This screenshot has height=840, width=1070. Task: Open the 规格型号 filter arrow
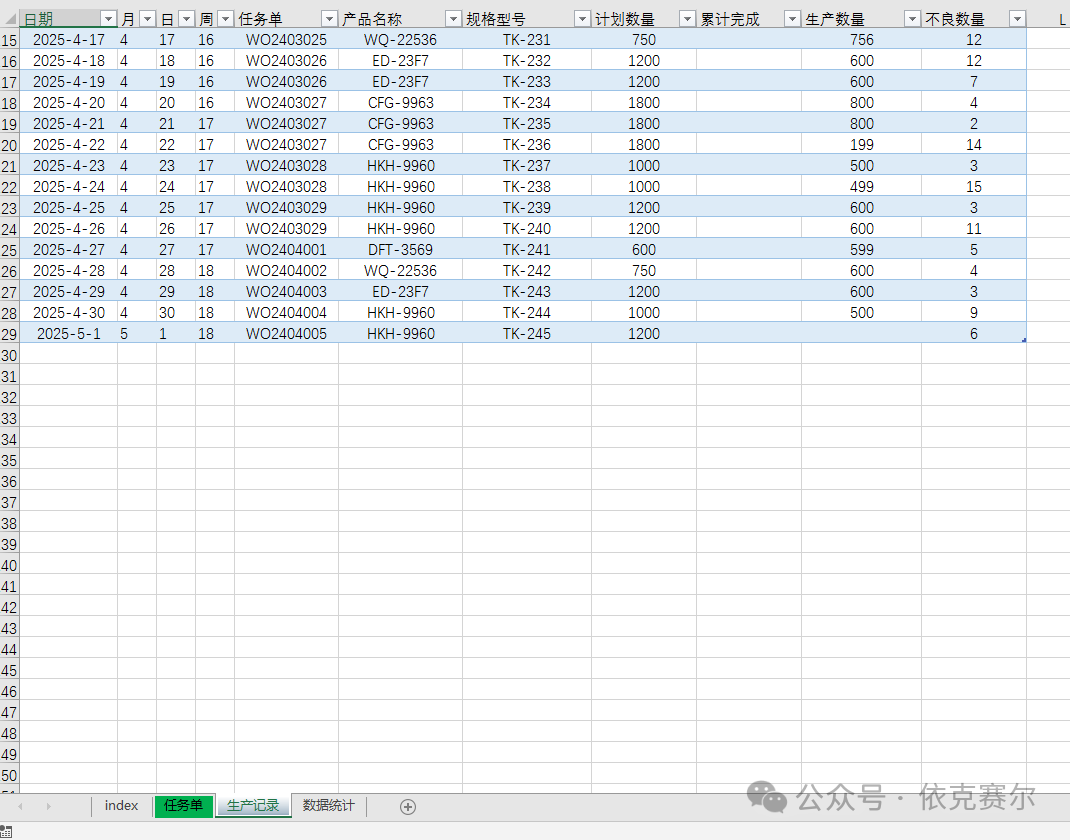click(x=582, y=19)
